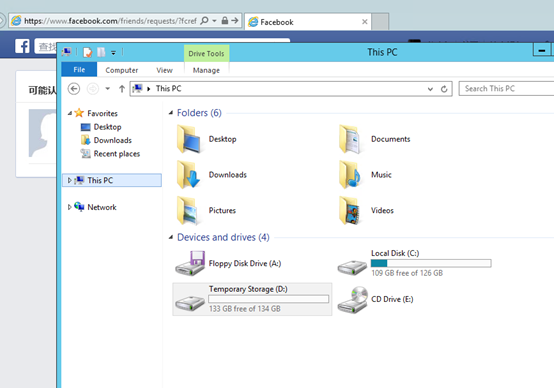Click the 133 GB free of 134 GB text
554x388 pixels.
click(244, 309)
